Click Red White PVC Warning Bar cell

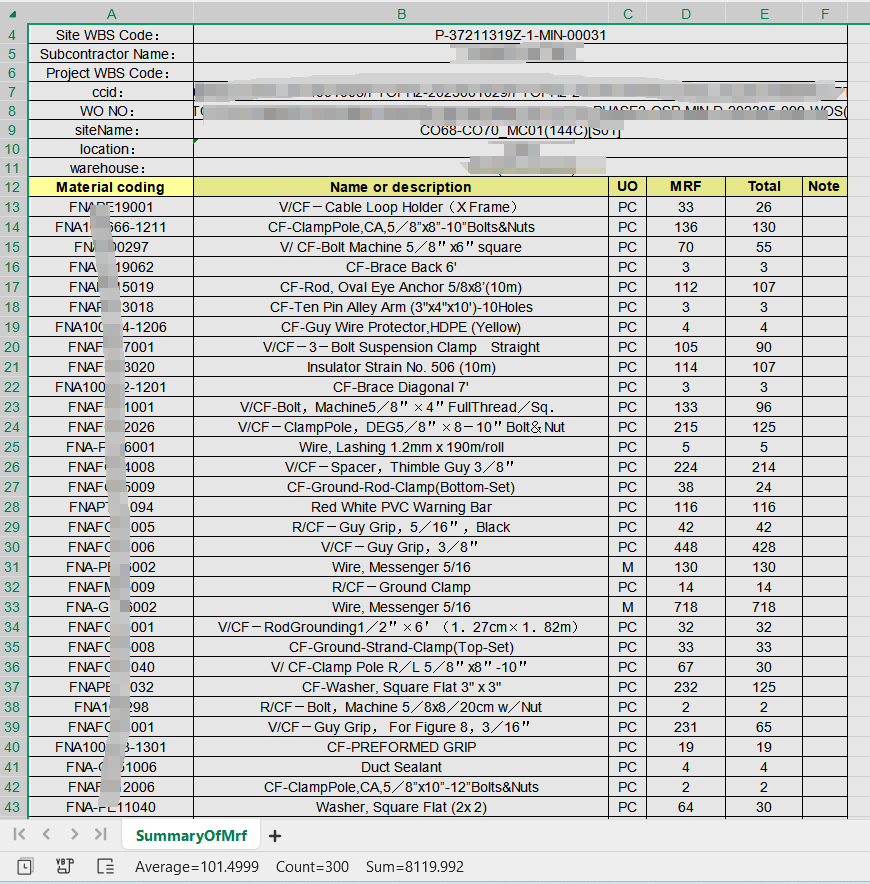401,507
